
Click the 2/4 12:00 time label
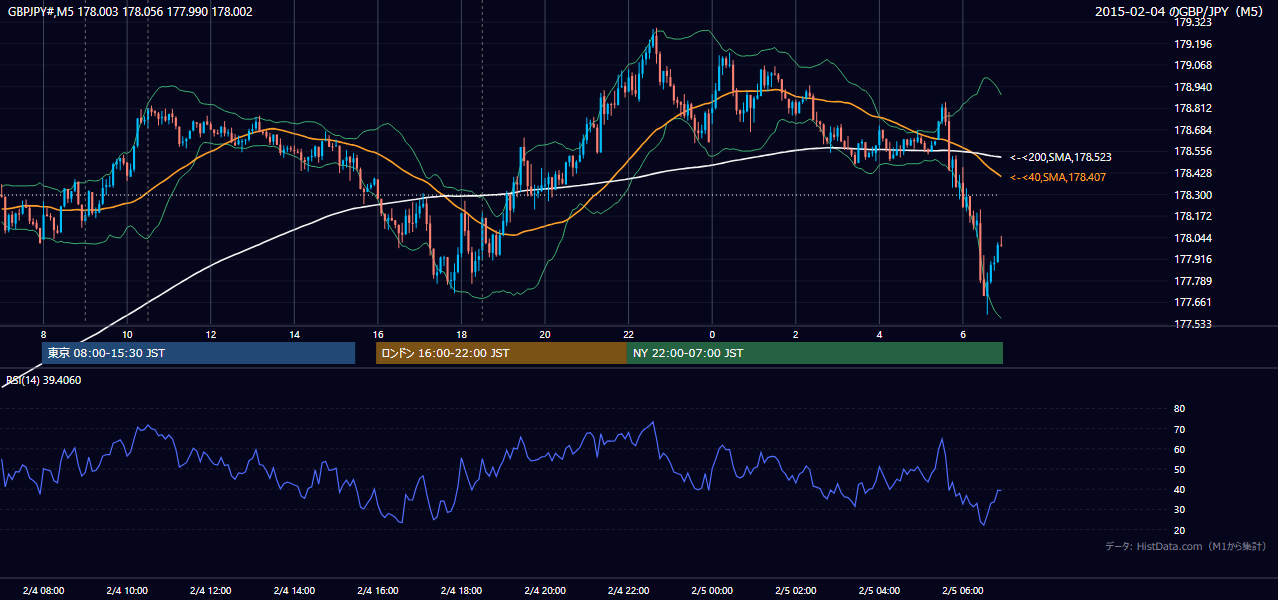(210, 590)
